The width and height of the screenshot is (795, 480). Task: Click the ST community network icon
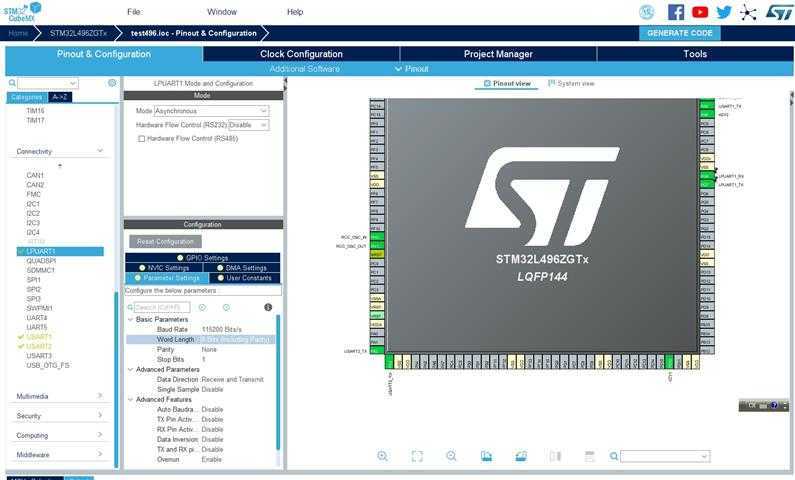click(x=748, y=12)
